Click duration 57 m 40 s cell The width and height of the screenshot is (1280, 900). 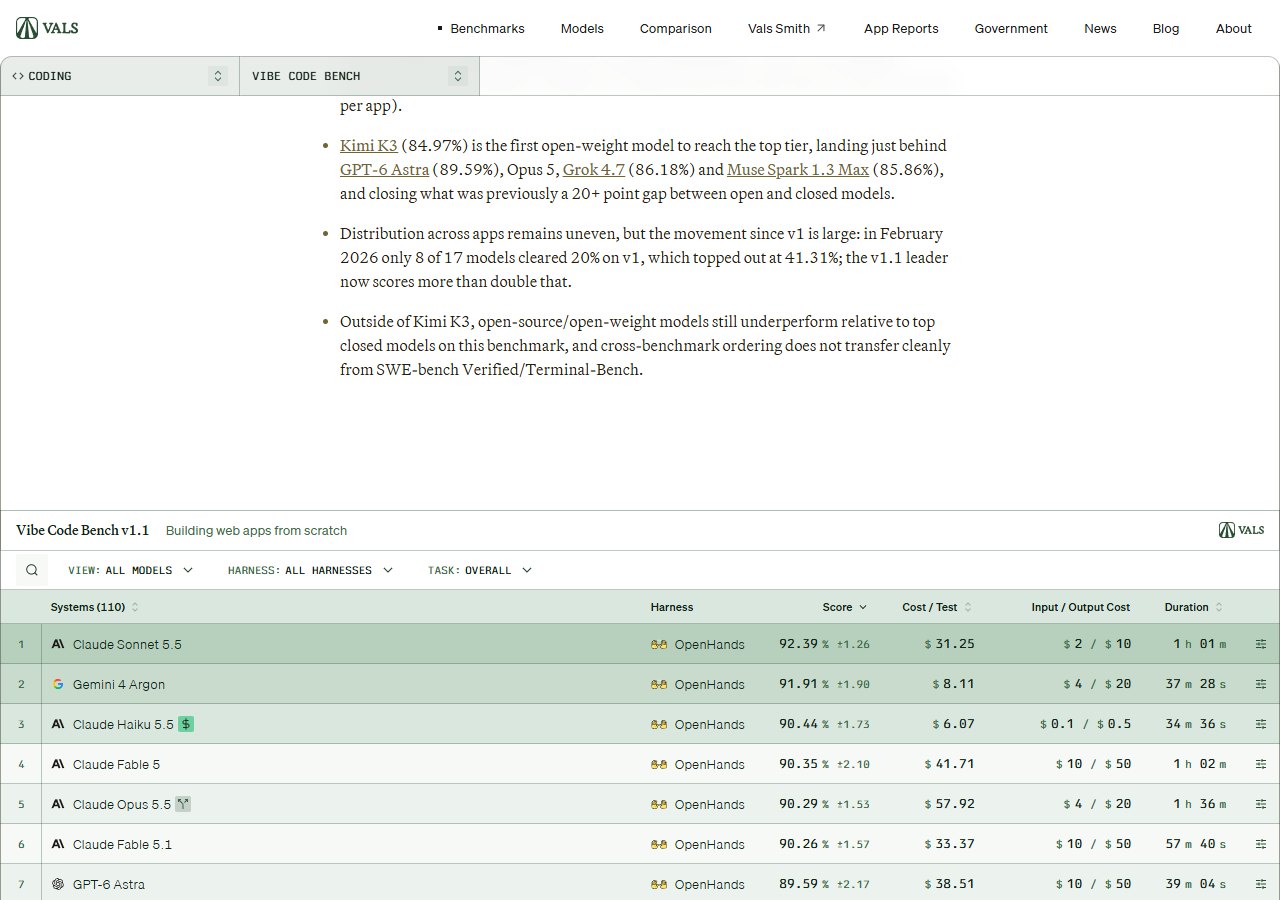pos(1196,844)
